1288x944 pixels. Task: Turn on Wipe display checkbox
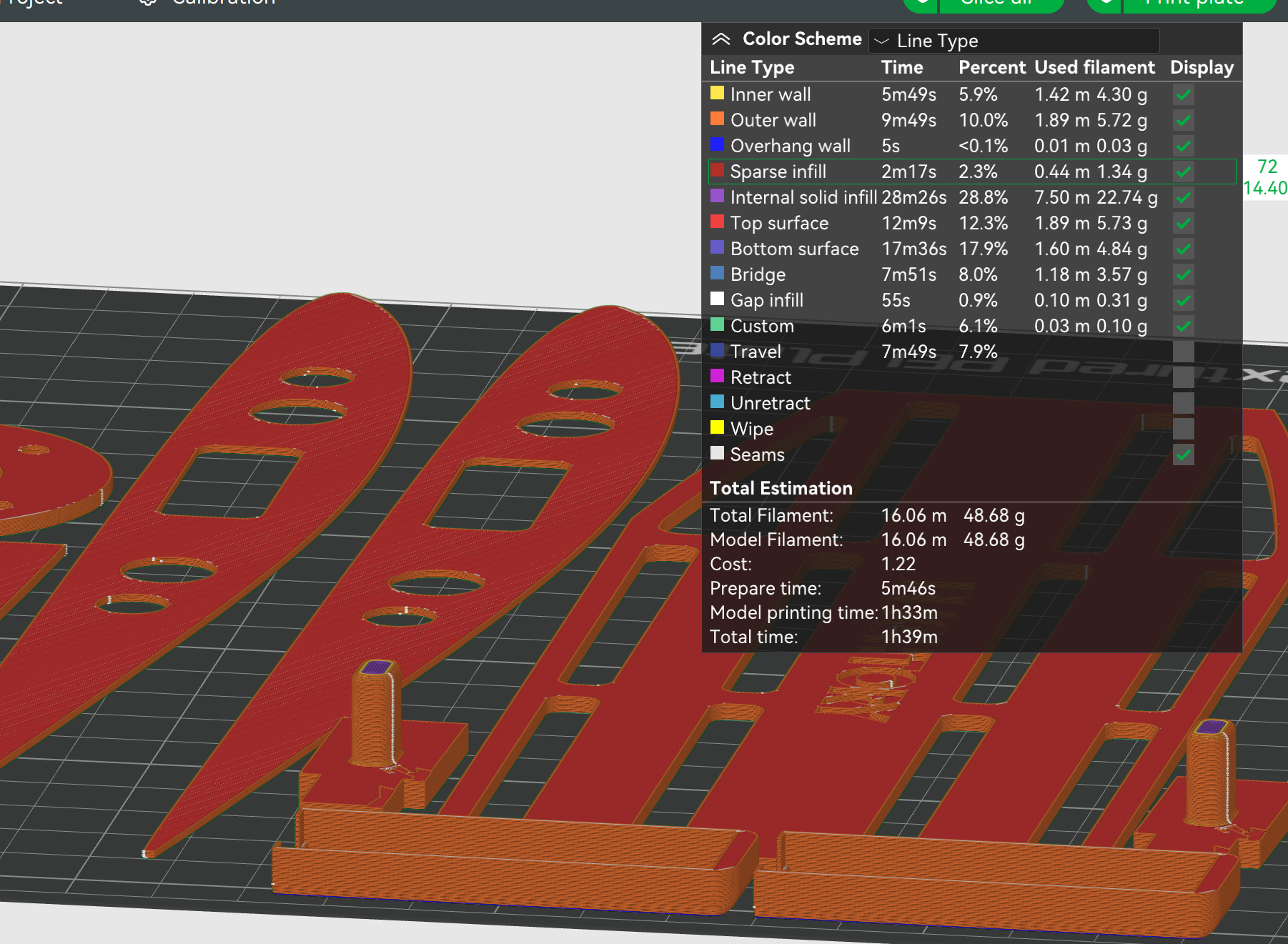coord(1184,429)
